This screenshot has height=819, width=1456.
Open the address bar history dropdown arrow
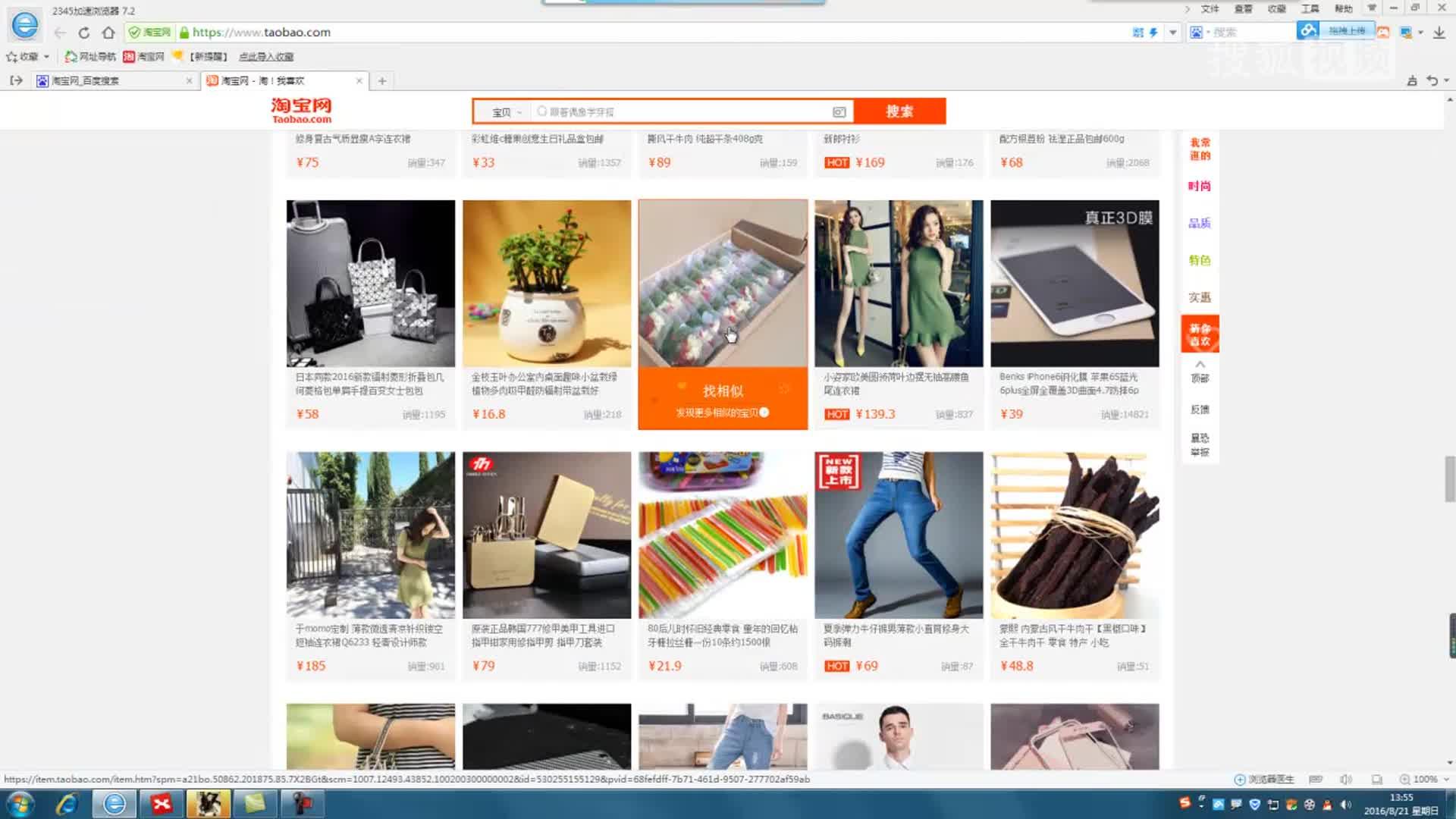click(x=1173, y=33)
